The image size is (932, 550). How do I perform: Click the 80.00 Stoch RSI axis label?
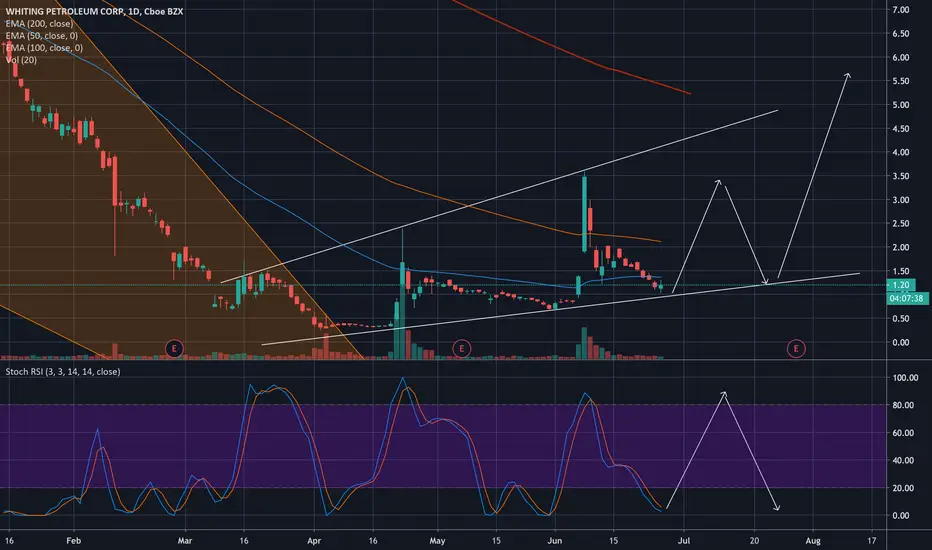tap(903, 406)
